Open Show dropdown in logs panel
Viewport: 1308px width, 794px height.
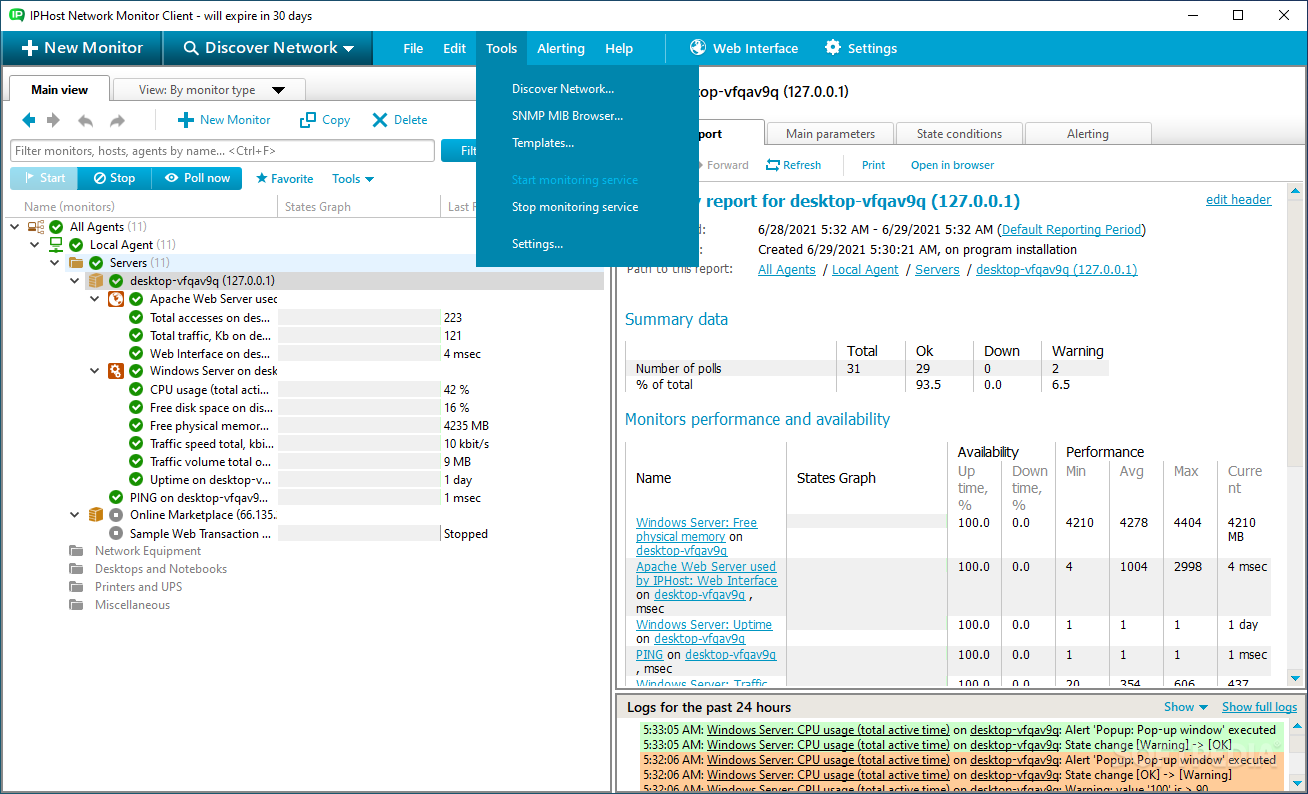[1186, 707]
